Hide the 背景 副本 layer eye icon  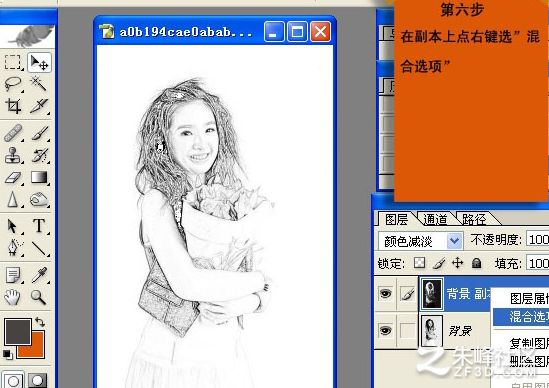[x=385, y=293]
